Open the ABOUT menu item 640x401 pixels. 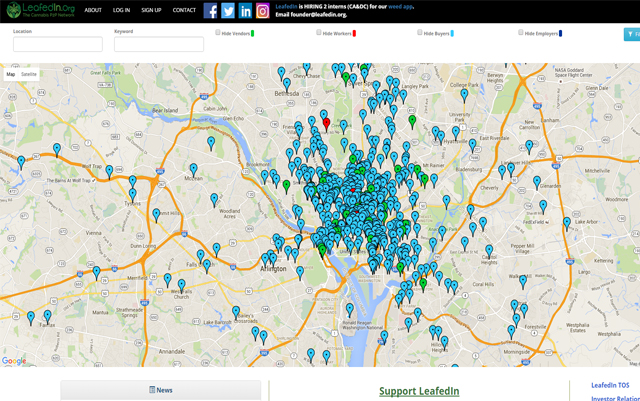tap(93, 10)
